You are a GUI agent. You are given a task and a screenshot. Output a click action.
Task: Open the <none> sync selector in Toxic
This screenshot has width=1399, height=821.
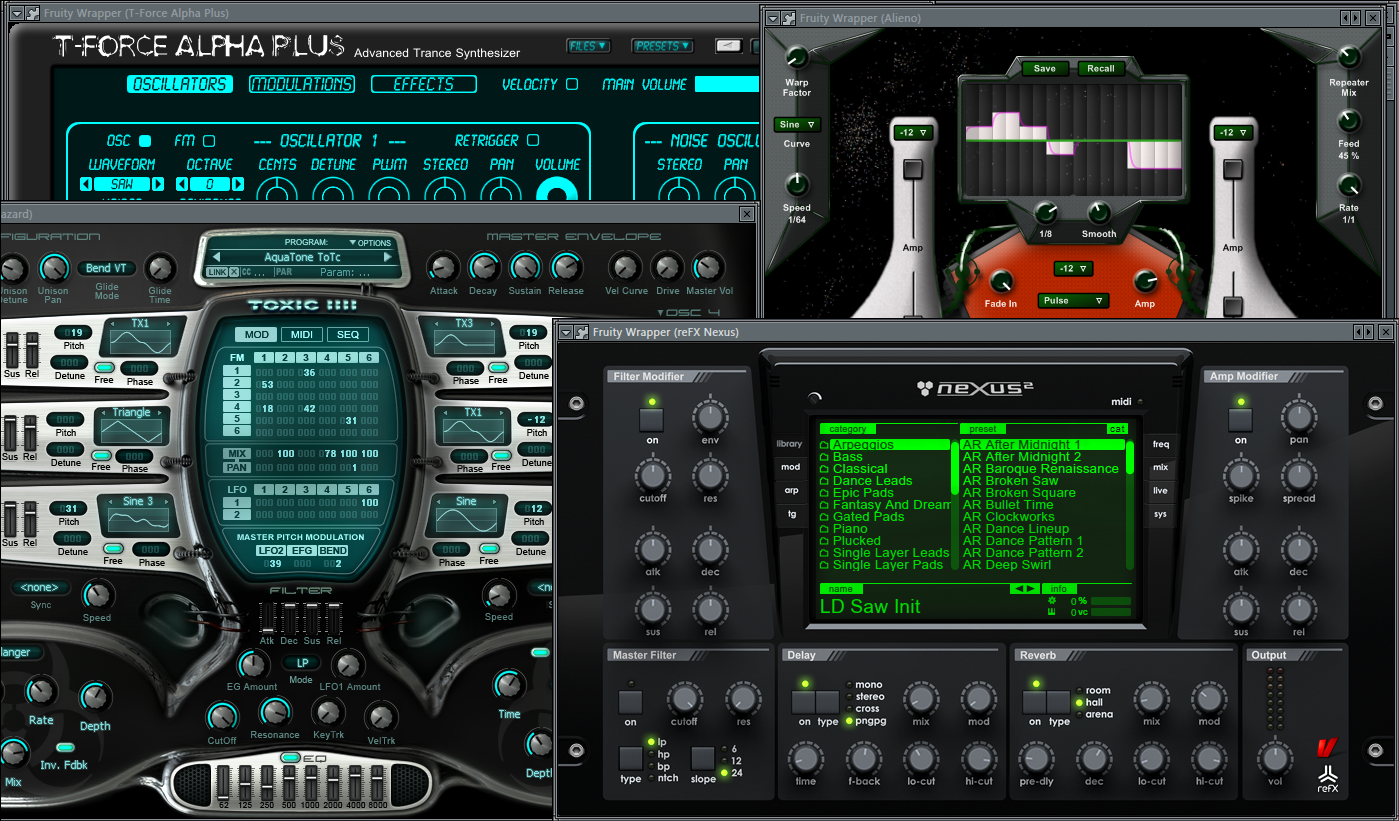click(41, 588)
